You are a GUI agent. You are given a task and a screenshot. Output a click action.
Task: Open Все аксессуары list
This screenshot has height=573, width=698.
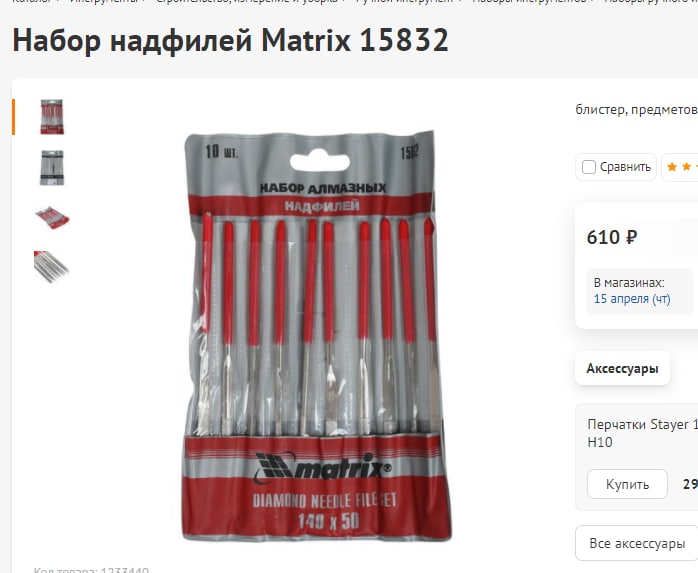point(637,543)
